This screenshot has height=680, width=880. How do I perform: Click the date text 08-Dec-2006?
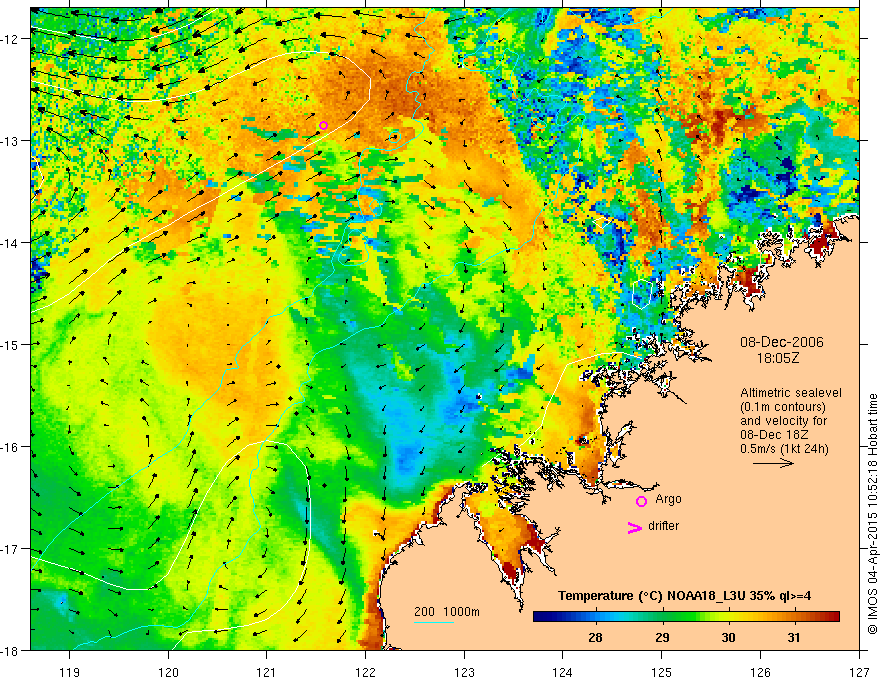[782, 342]
